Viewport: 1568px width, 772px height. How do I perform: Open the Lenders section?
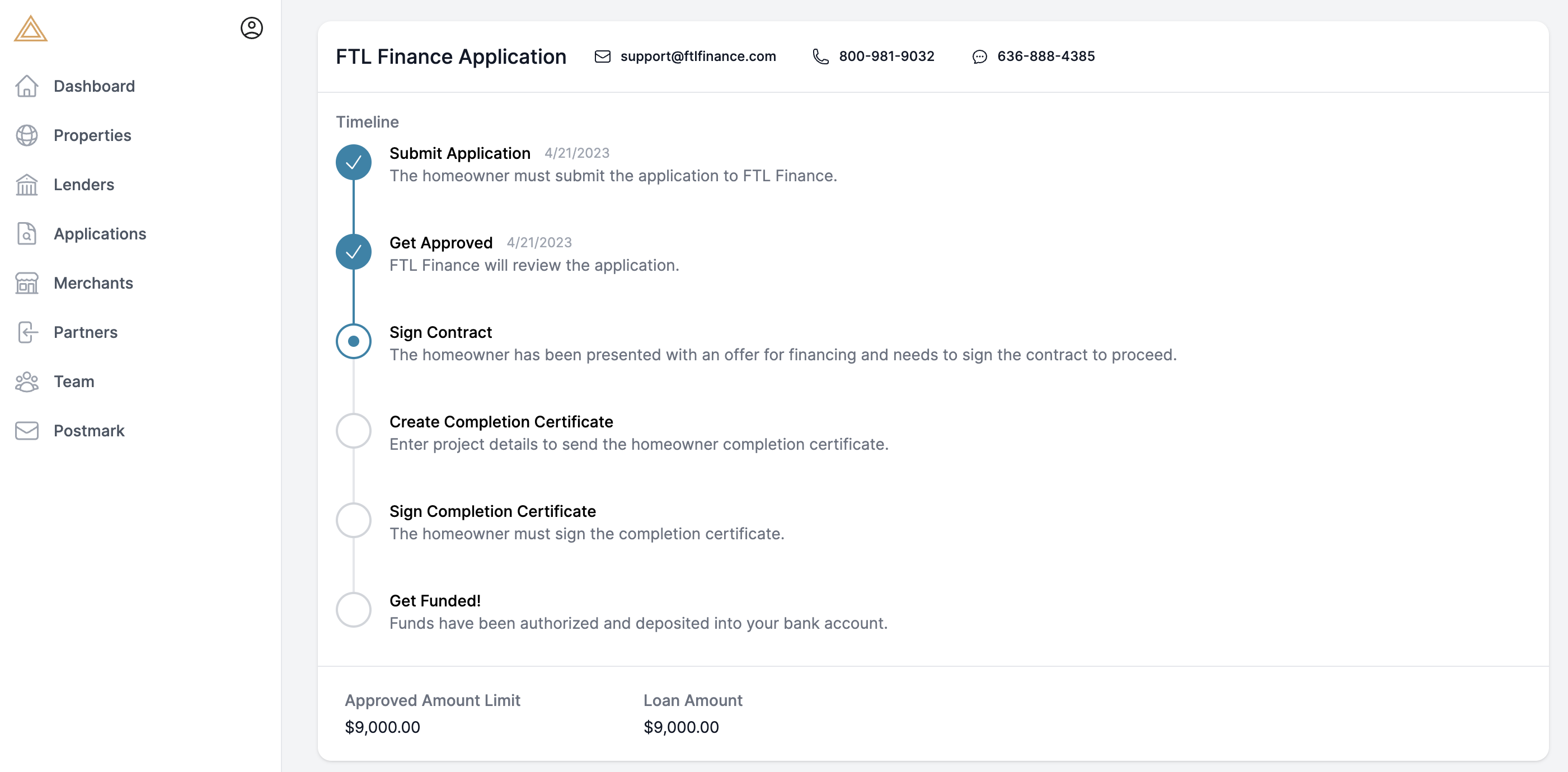tap(84, 185)
